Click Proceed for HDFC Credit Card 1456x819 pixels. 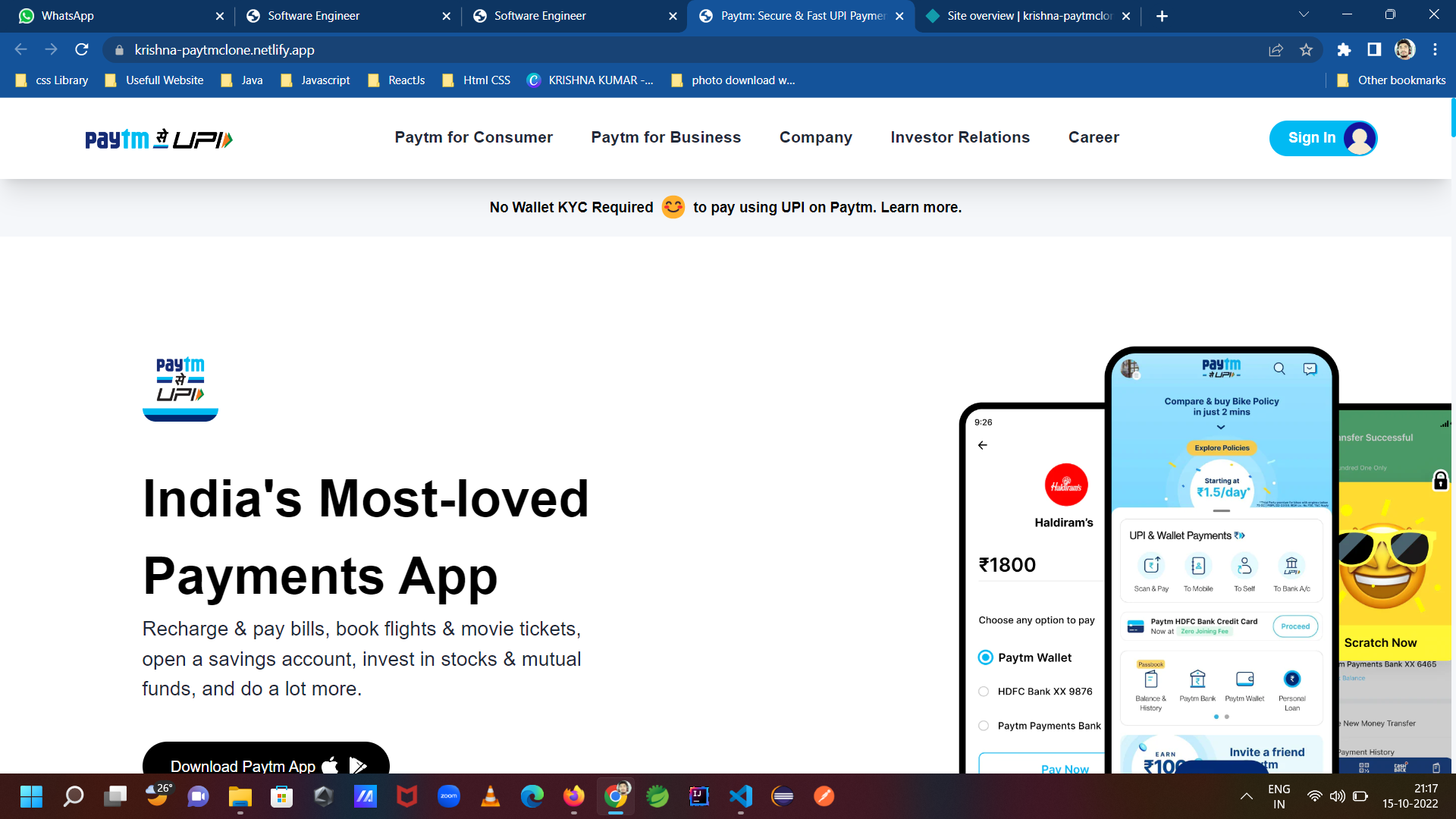tap(1295, 626)
